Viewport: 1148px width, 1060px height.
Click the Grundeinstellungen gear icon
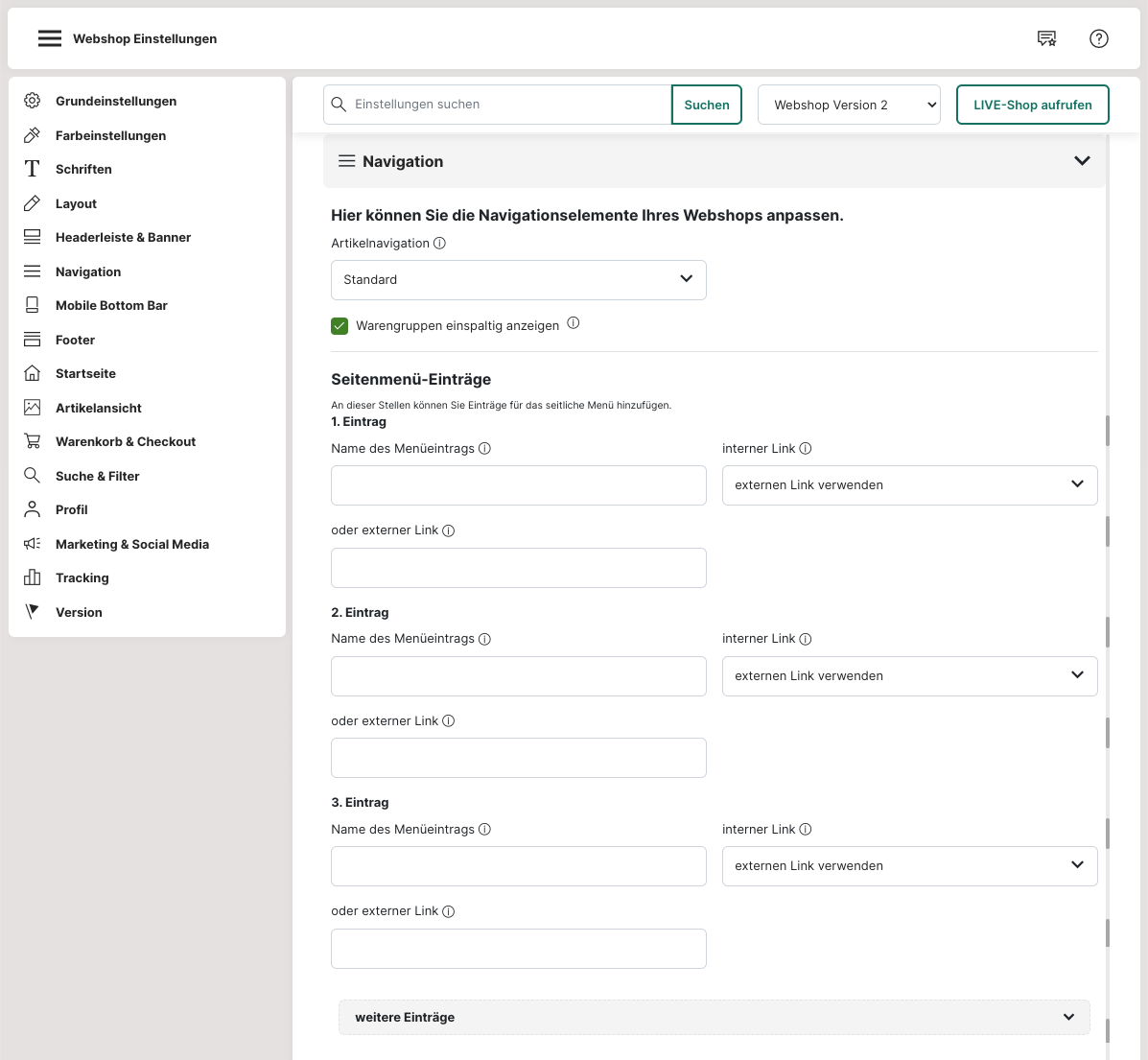pos(33,101)
